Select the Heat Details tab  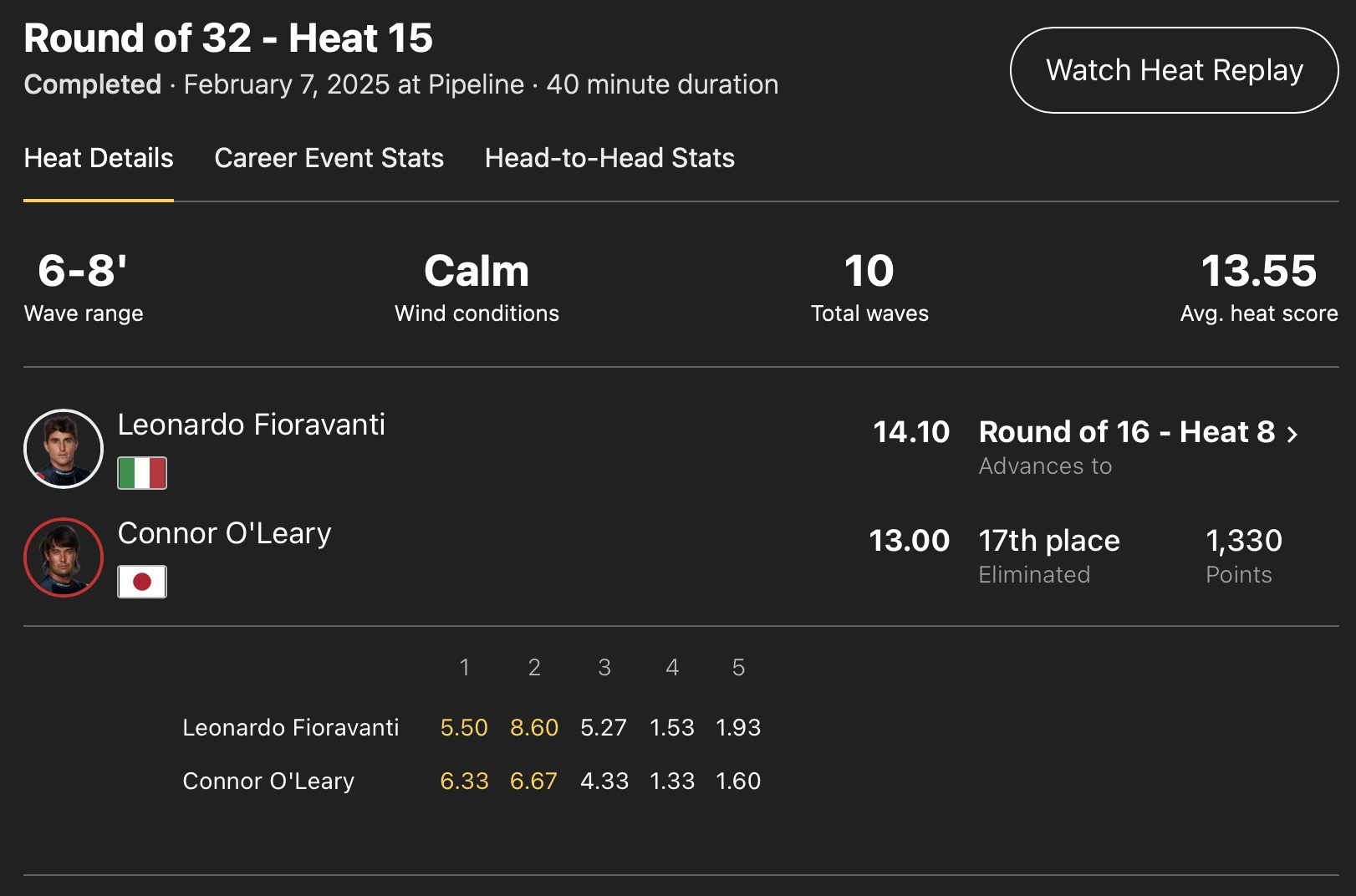coord(99,158)
